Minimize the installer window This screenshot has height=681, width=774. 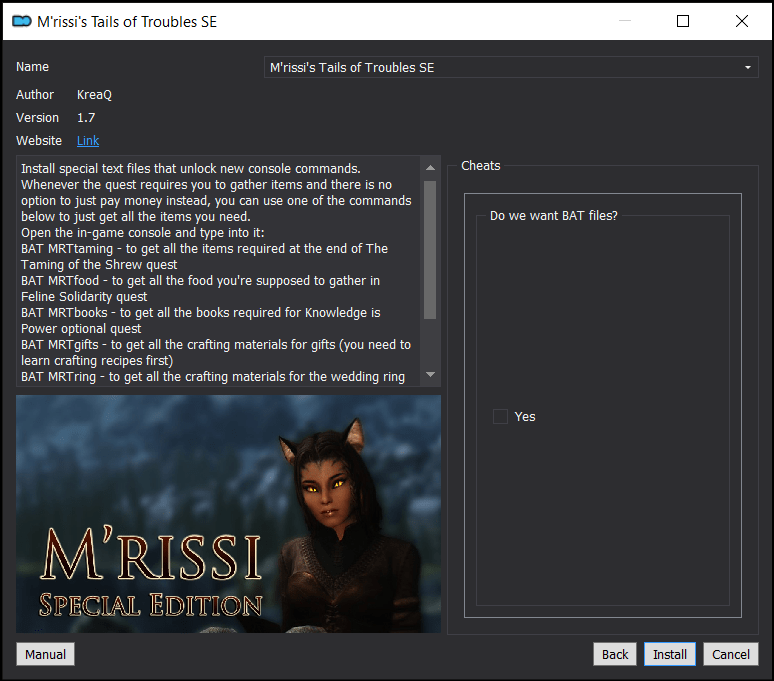coord(625,21)
